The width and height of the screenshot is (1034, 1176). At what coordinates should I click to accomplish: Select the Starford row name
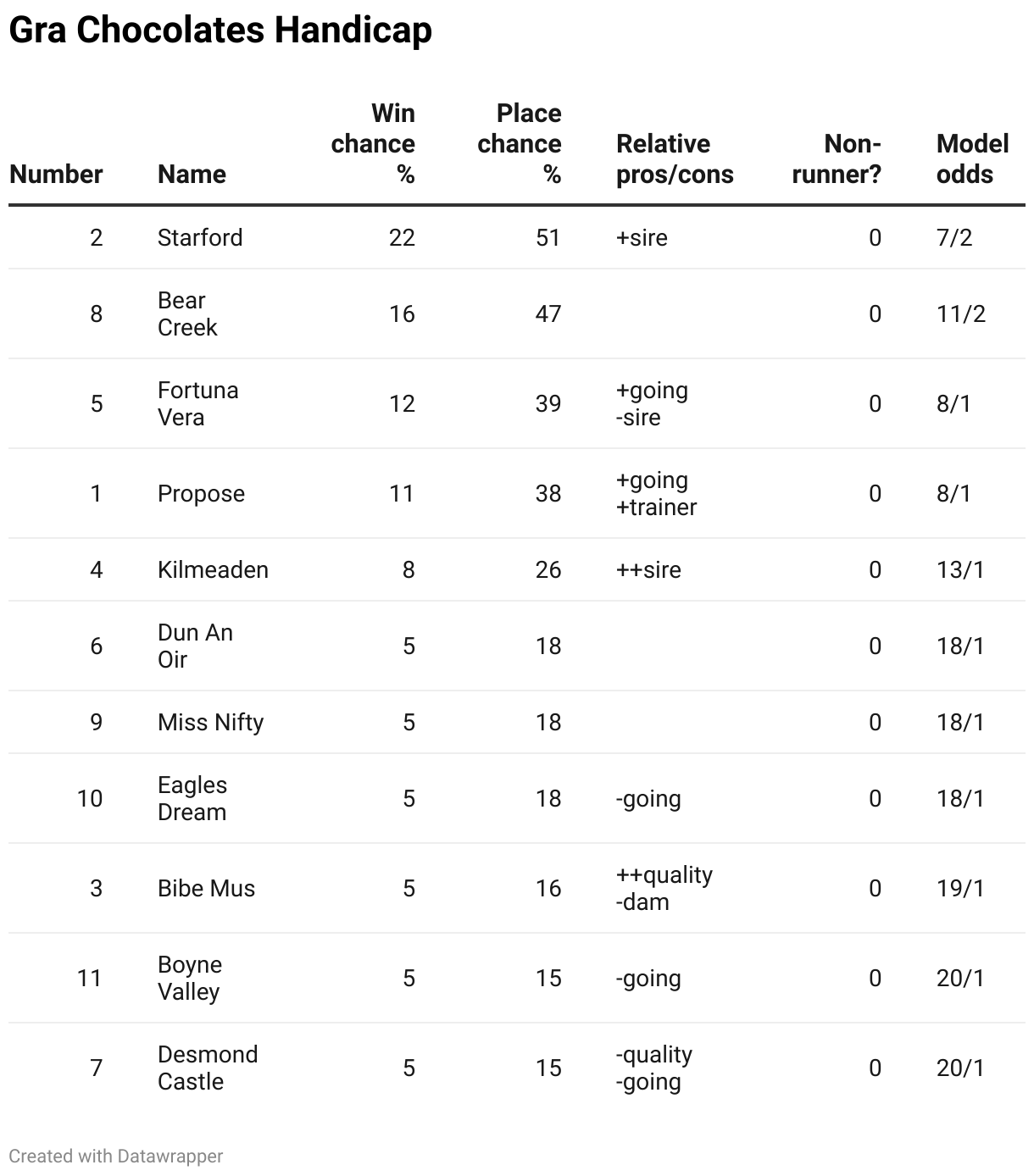pos(200,237)
